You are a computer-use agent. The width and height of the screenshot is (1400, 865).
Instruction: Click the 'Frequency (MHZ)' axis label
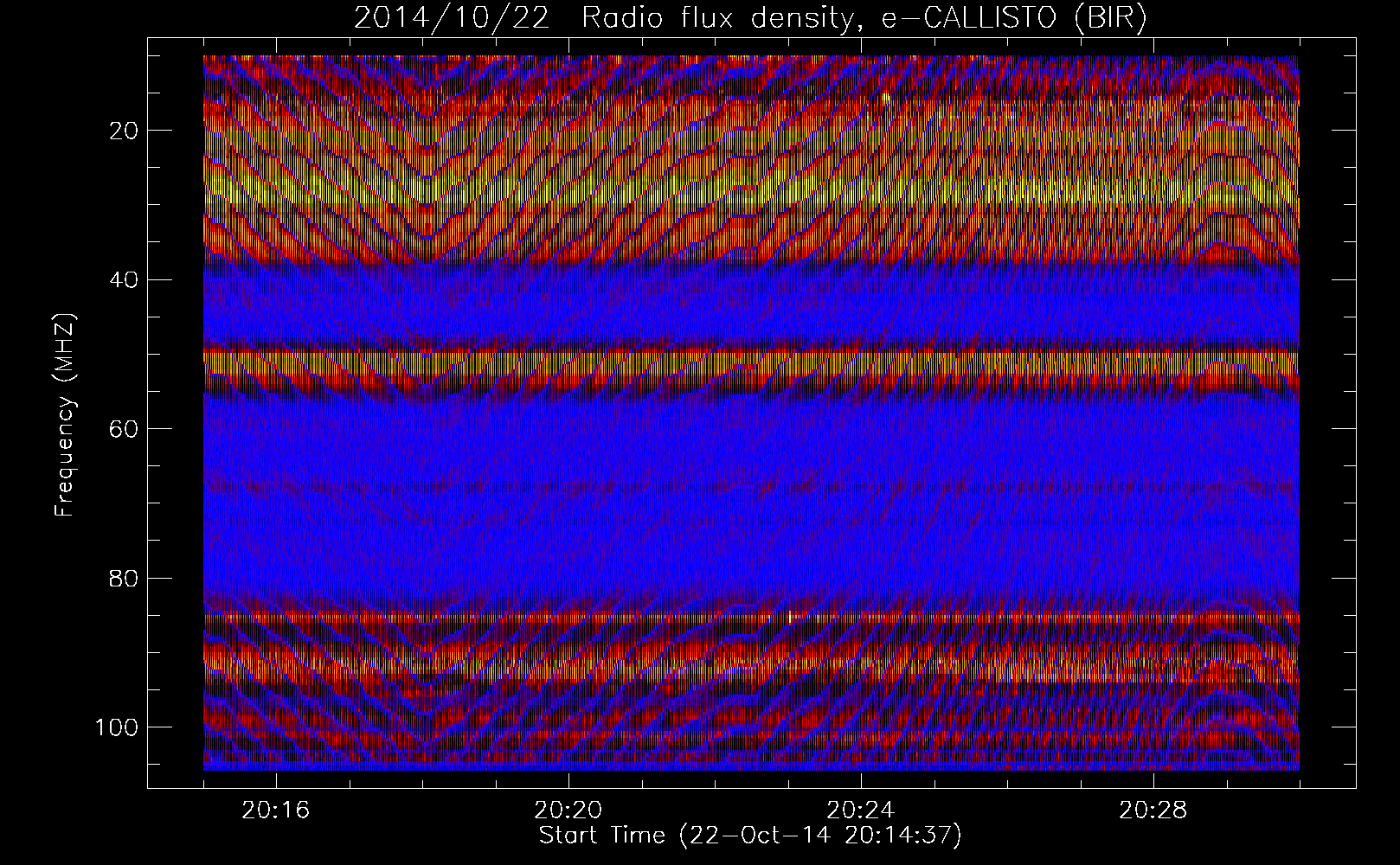66,415
